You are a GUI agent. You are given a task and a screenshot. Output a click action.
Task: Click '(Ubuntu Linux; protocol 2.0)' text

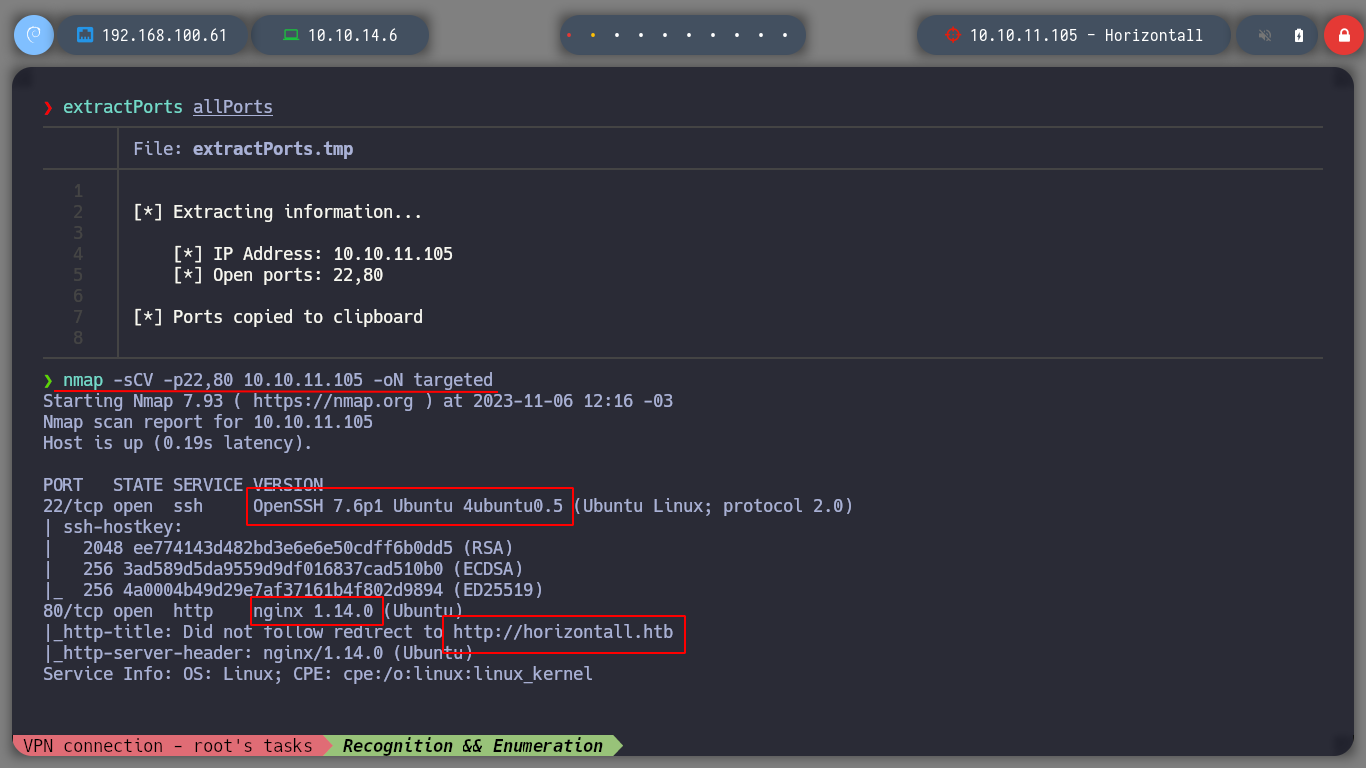pos(714,506)
